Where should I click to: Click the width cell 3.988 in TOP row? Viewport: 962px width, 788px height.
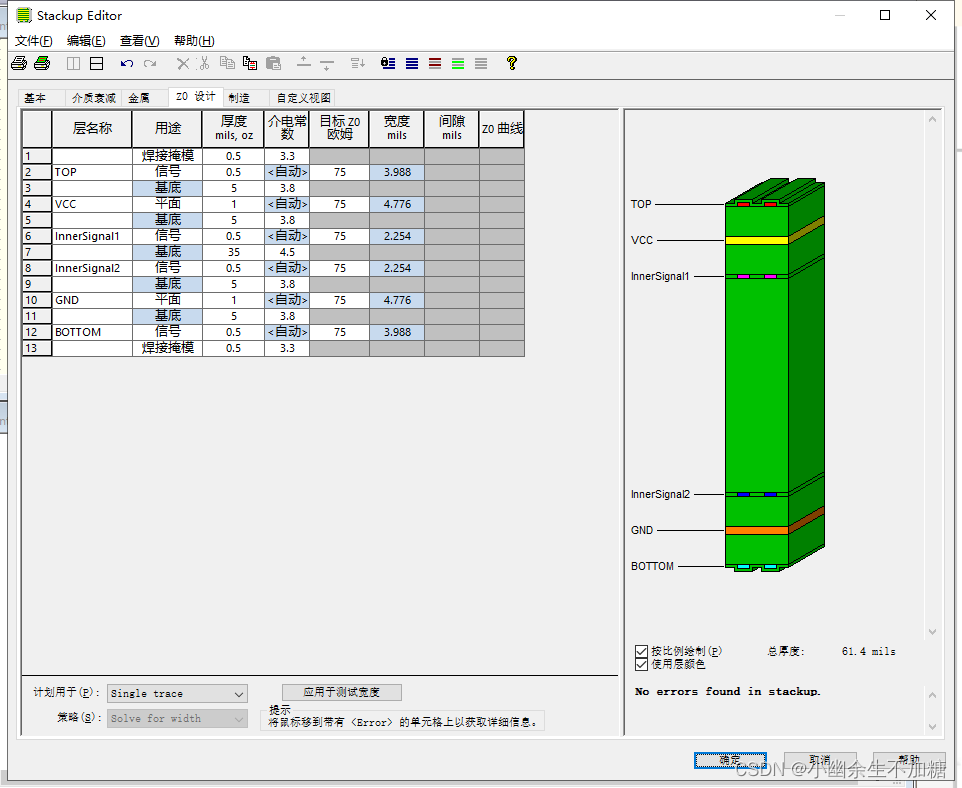397,172
